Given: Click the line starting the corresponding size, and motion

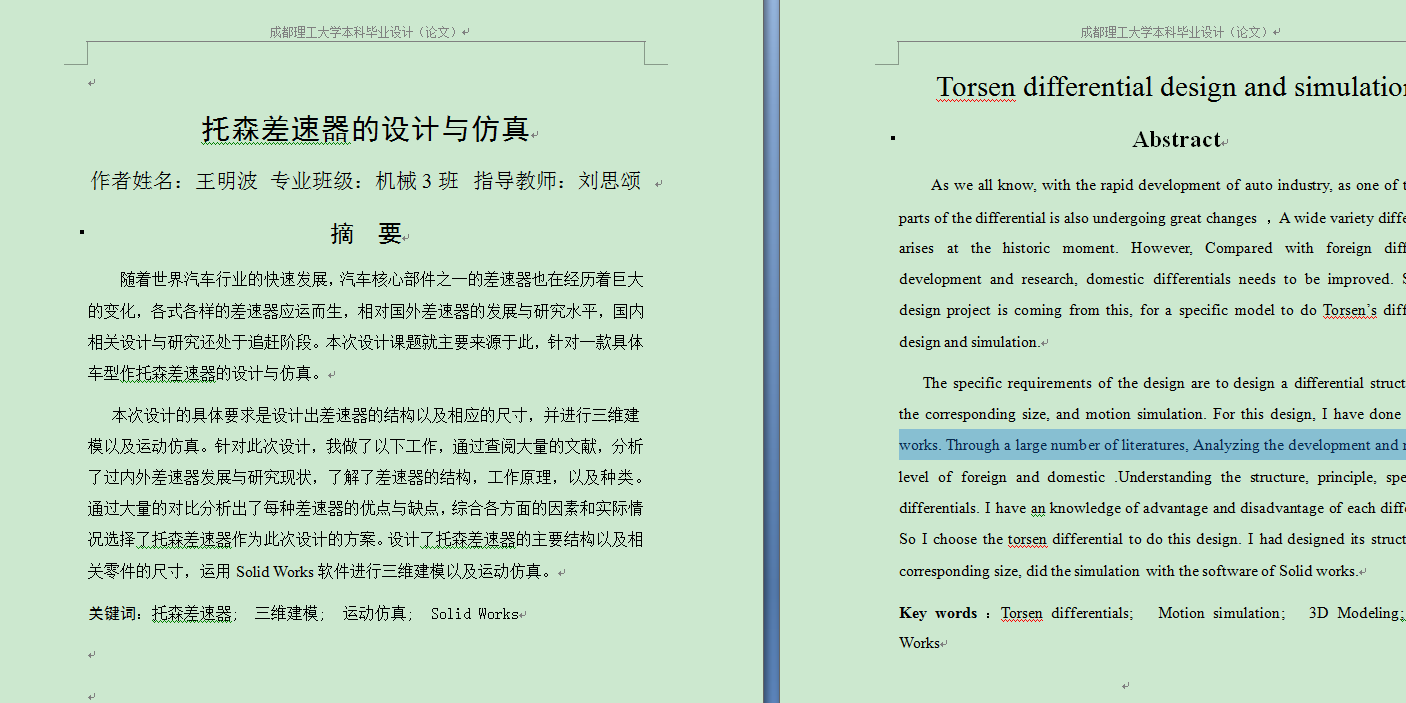Looking at the screenshot, I should pos(1152,414).
